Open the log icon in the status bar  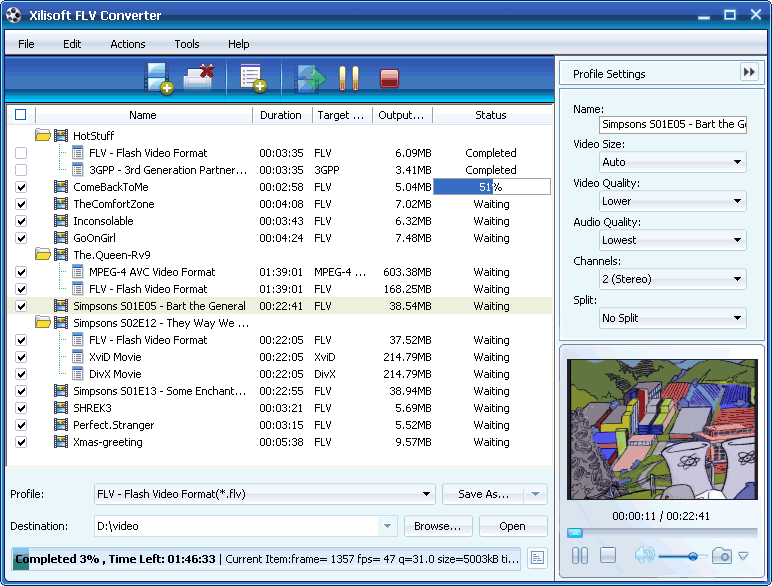537,558
